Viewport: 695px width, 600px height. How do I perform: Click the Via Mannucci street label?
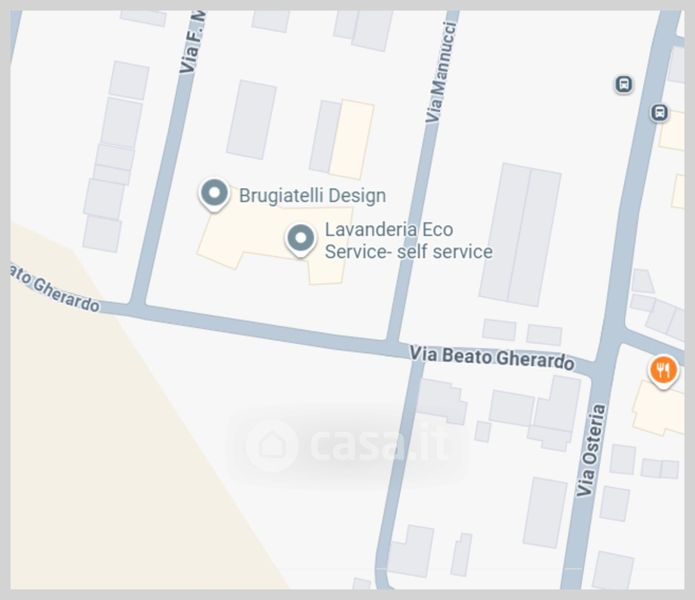tap(441, 72)
